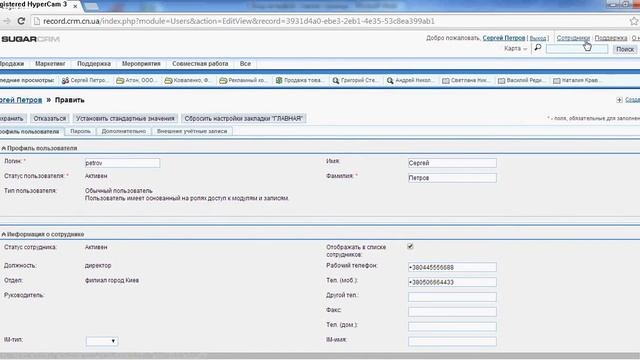Toggle Отображать в списке сотрудников checkbox
640x360 pixels.
(x=411, y=246)
